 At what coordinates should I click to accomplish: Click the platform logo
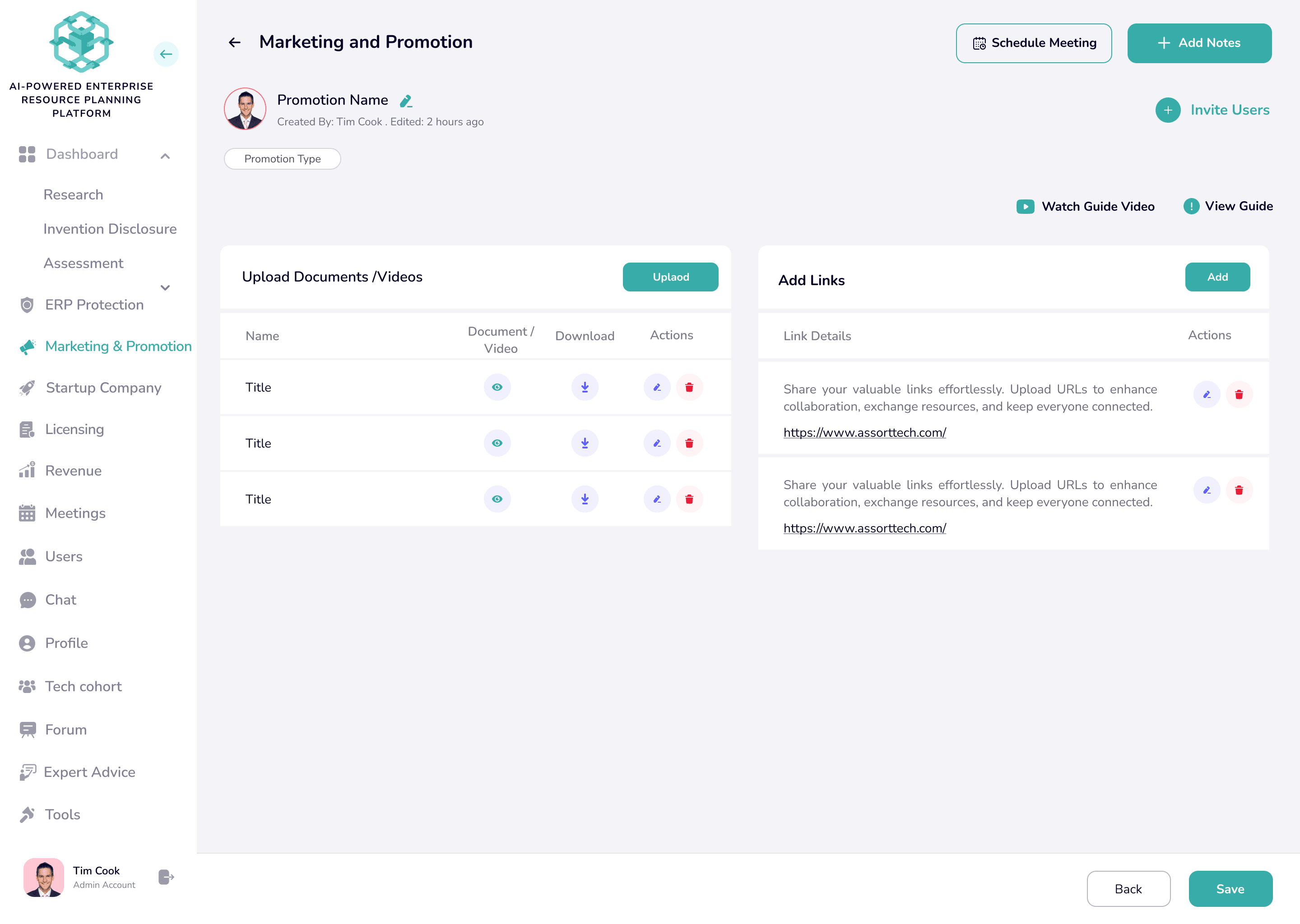click(x=81, y=42)
